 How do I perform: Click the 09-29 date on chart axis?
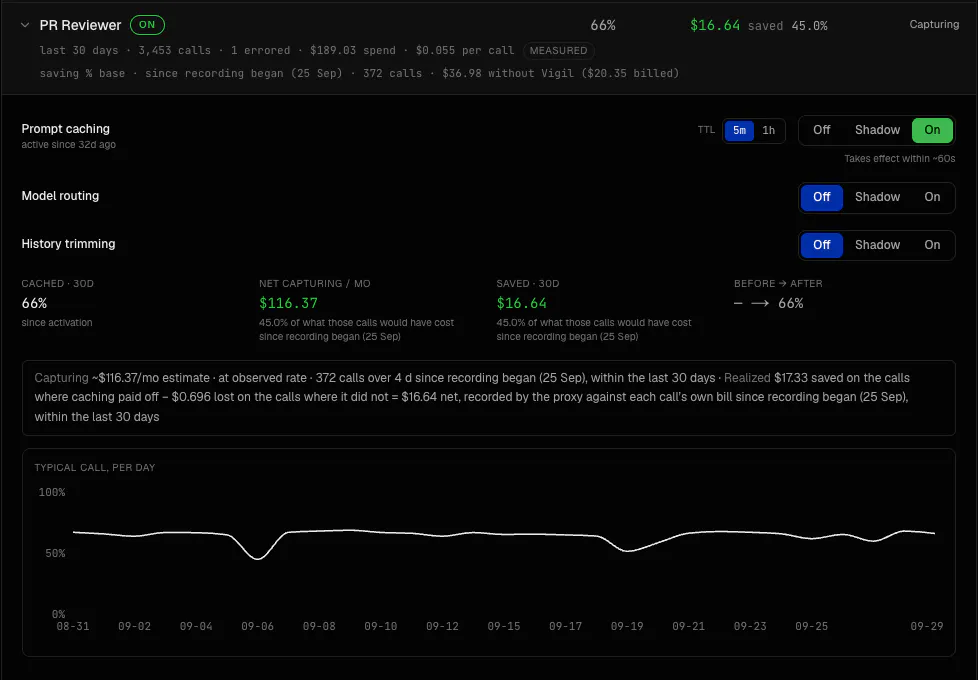point(926,626)
